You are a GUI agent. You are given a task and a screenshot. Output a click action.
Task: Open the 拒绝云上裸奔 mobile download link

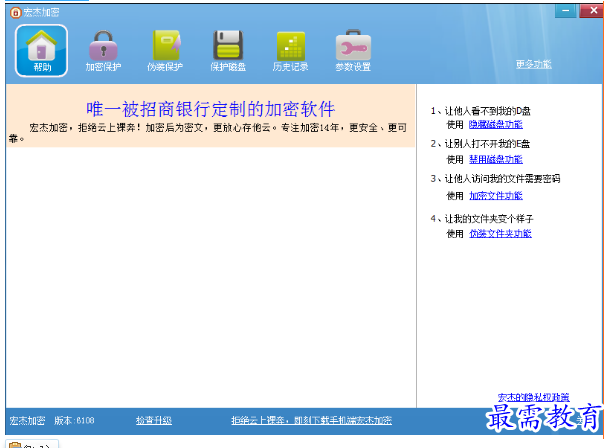pyautogui.click(x=311, y=420)
